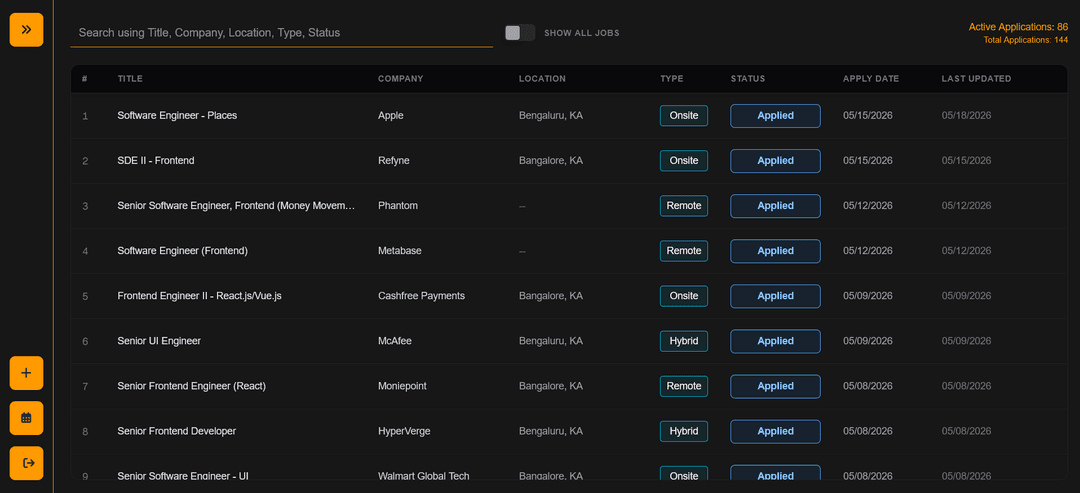Click Hybrid type tag for McAfee
The height and width of the screenshot is (493, 1080).
(684, 341)
